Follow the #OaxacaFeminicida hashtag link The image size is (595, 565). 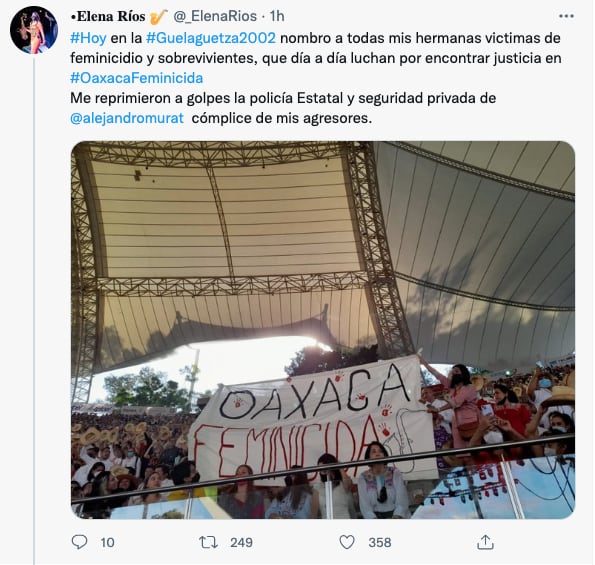[137, 78]
